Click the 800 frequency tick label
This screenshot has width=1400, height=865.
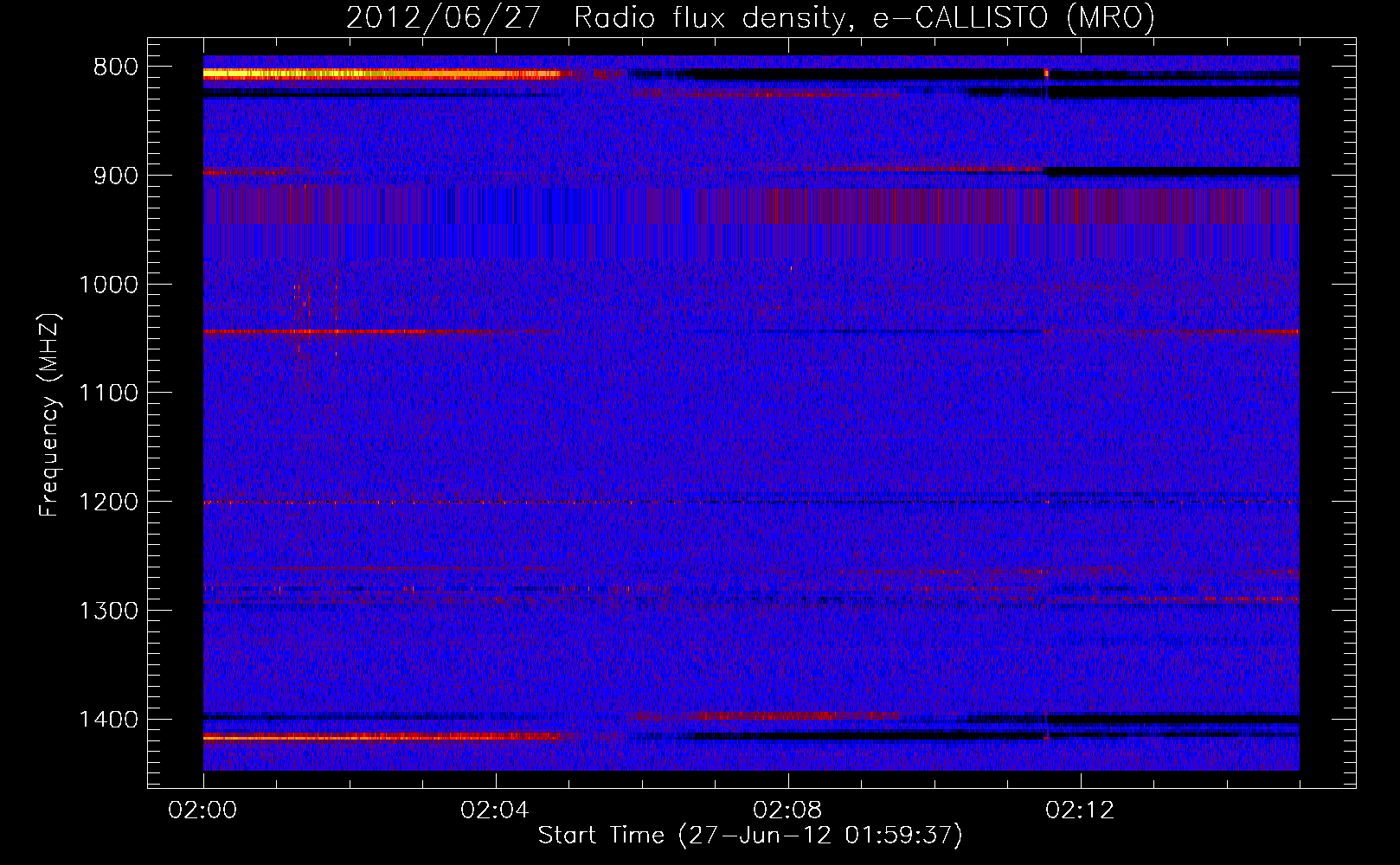click(116, 67)
